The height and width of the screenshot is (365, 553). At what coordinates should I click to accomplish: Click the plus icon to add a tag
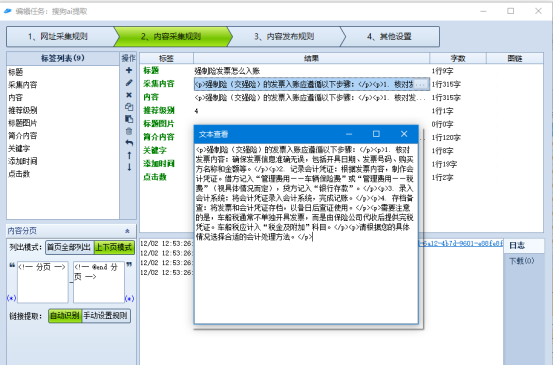pyautogui.click(x=129, y=70)
